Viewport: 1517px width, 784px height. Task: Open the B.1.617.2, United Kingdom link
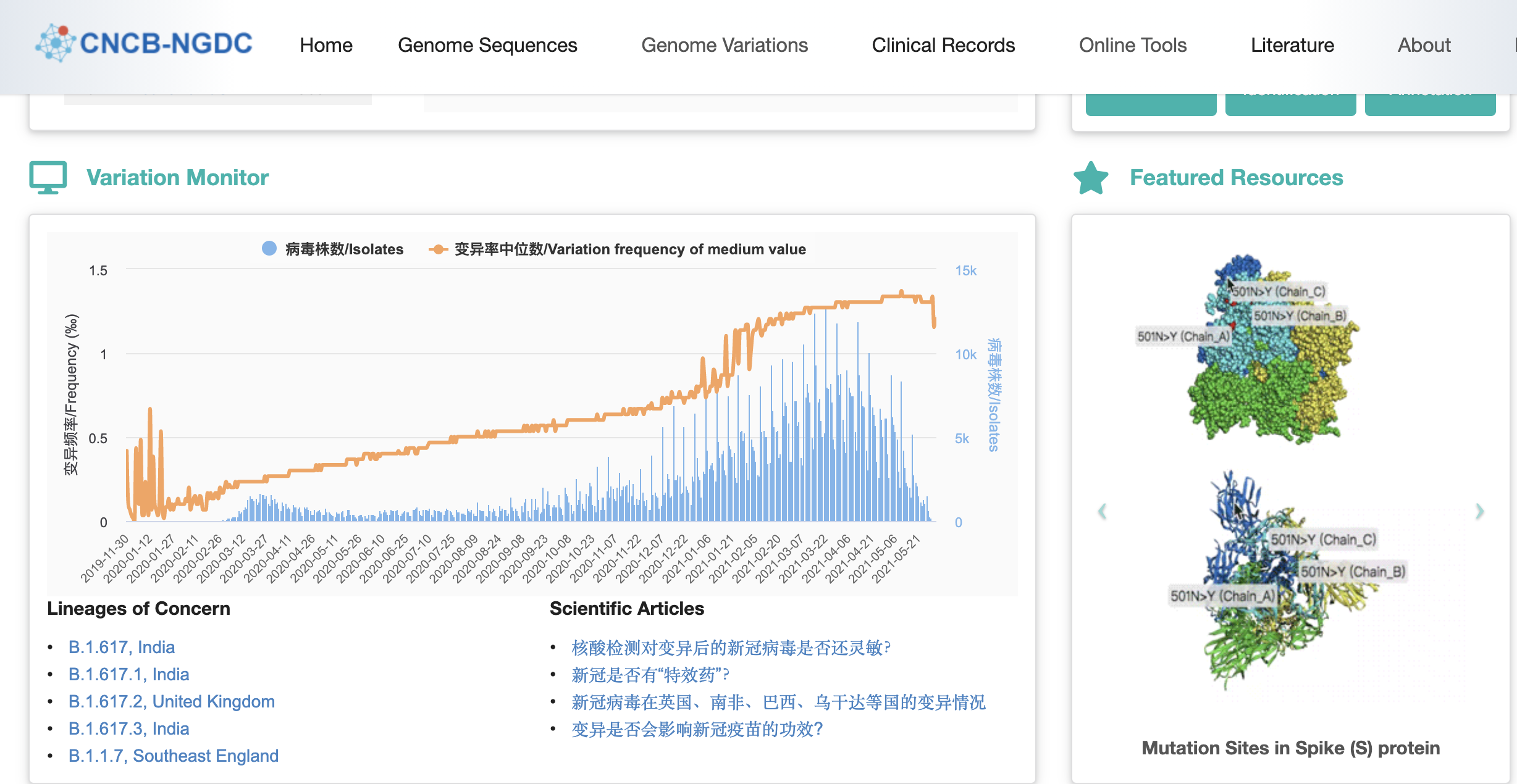click(172, 701)
